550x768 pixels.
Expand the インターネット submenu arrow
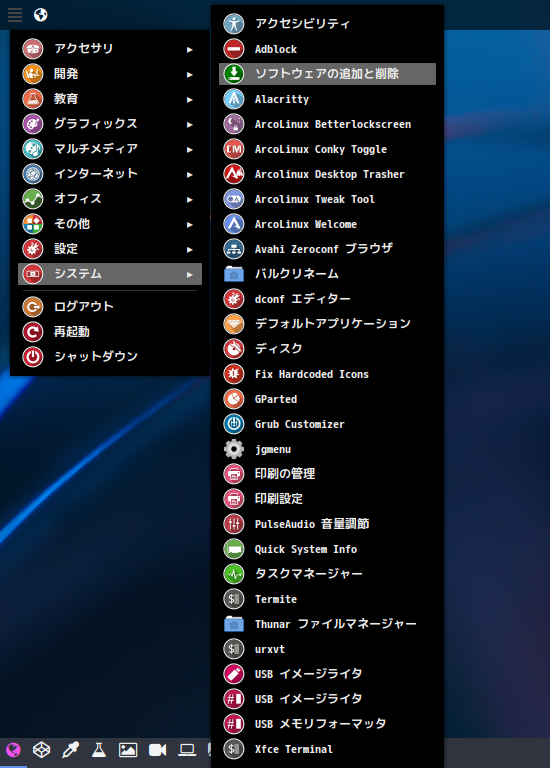pyautogui.click(x=190, y=174)
